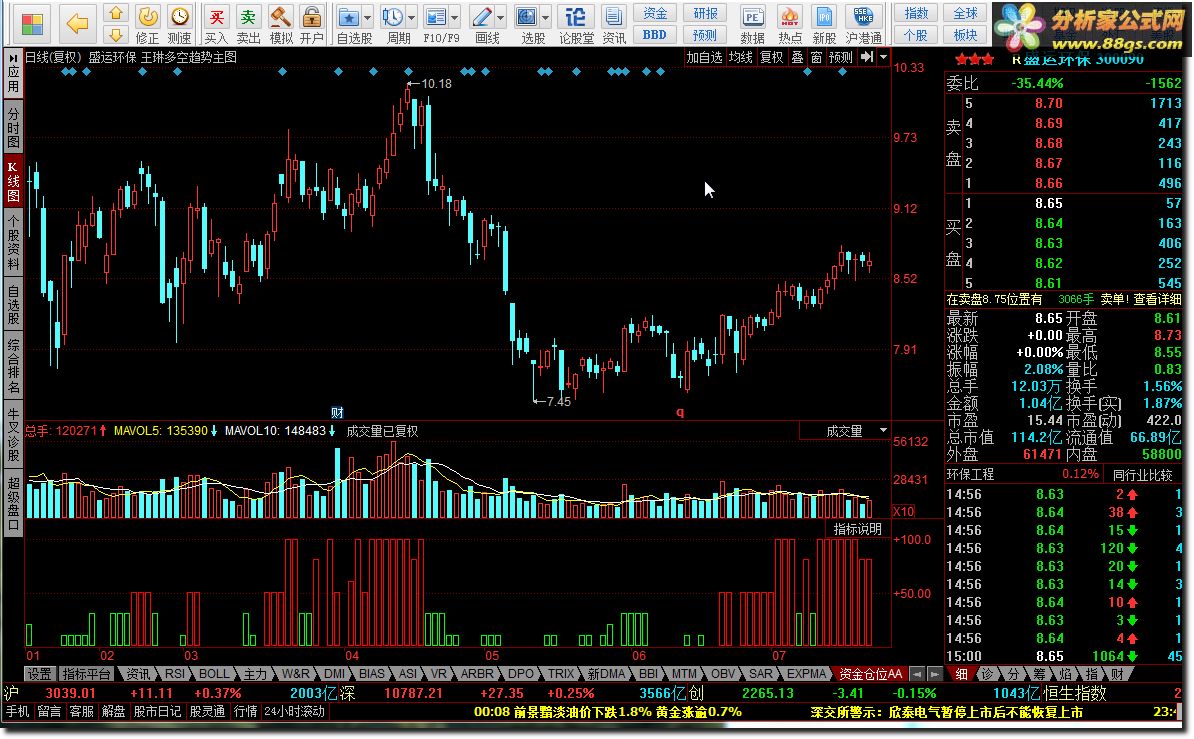Viewport: 1194px width, 739px height.
Task: Open the 选股 dropdown arrow
Action: coord(546,17)
